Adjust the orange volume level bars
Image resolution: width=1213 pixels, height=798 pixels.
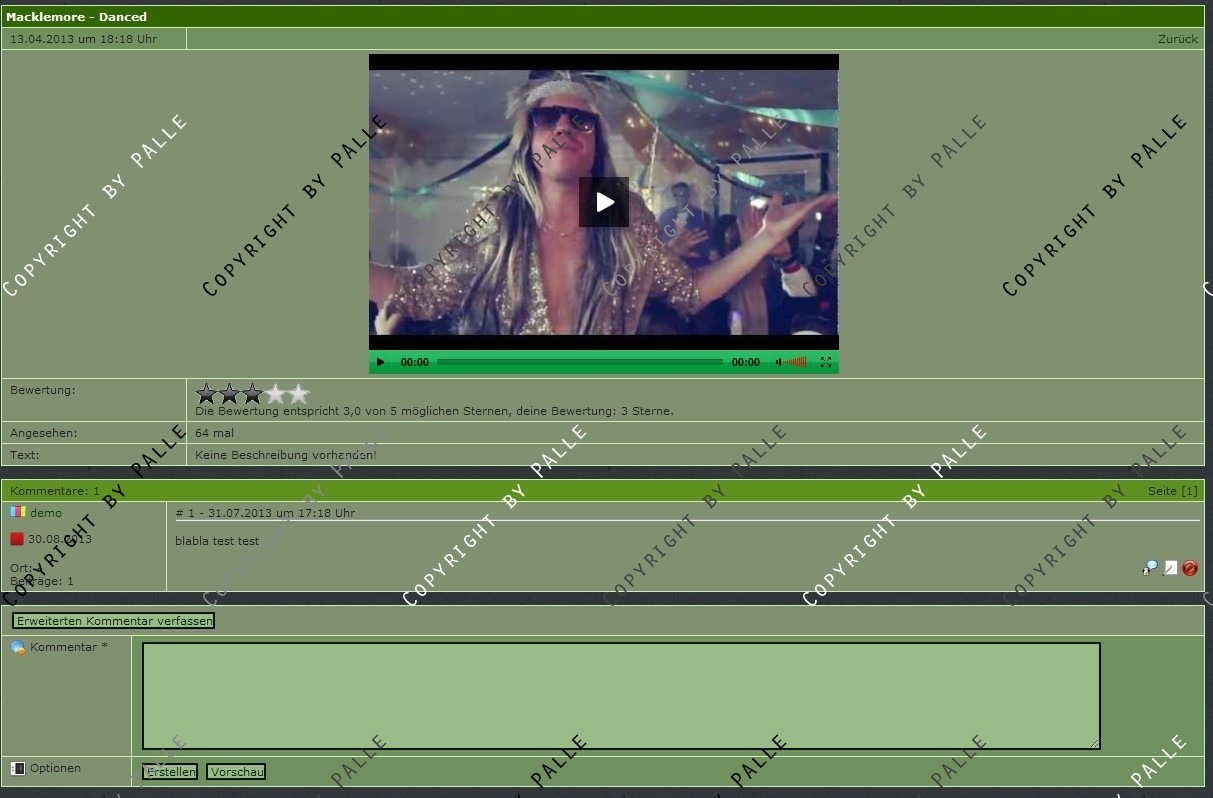(x=796, y=362)
